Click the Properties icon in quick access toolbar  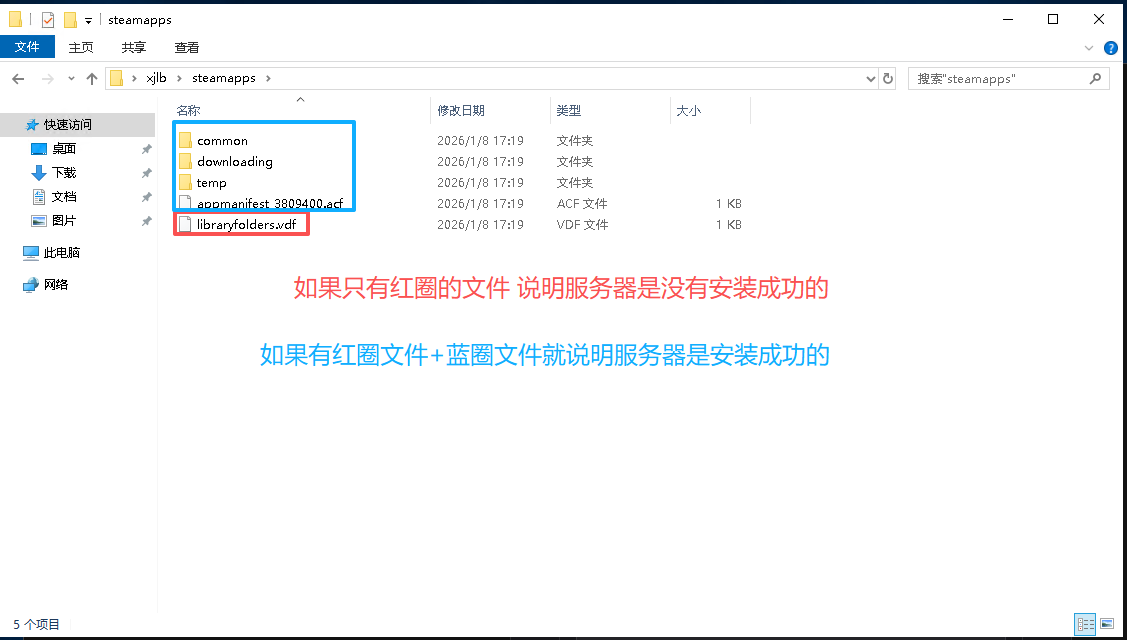[x=47, y=20]
